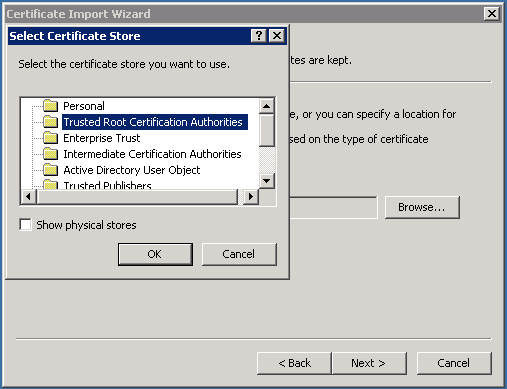Click the Trusted Publishers folder icon

pyautogui.click(x=51, y=184)
